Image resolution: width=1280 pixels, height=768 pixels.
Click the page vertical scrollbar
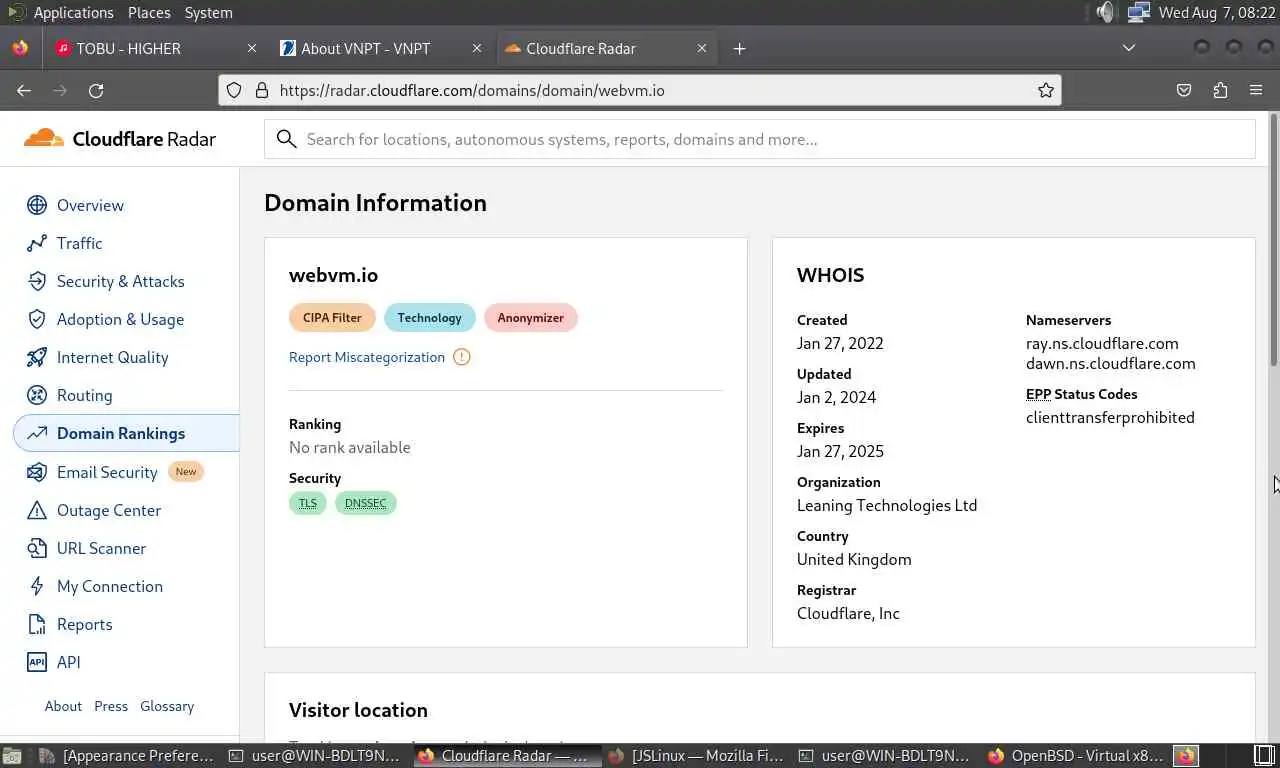[x=1274, y=240]
